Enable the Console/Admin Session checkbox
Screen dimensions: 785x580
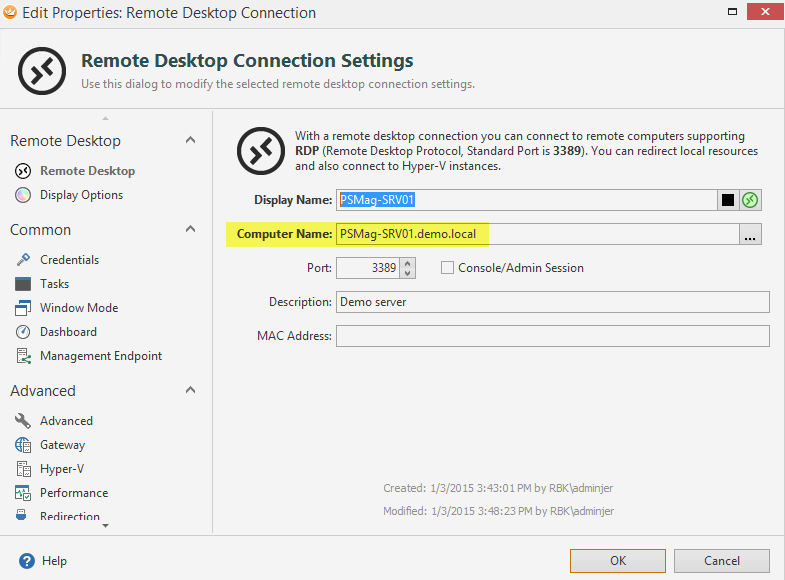(447, 268)
